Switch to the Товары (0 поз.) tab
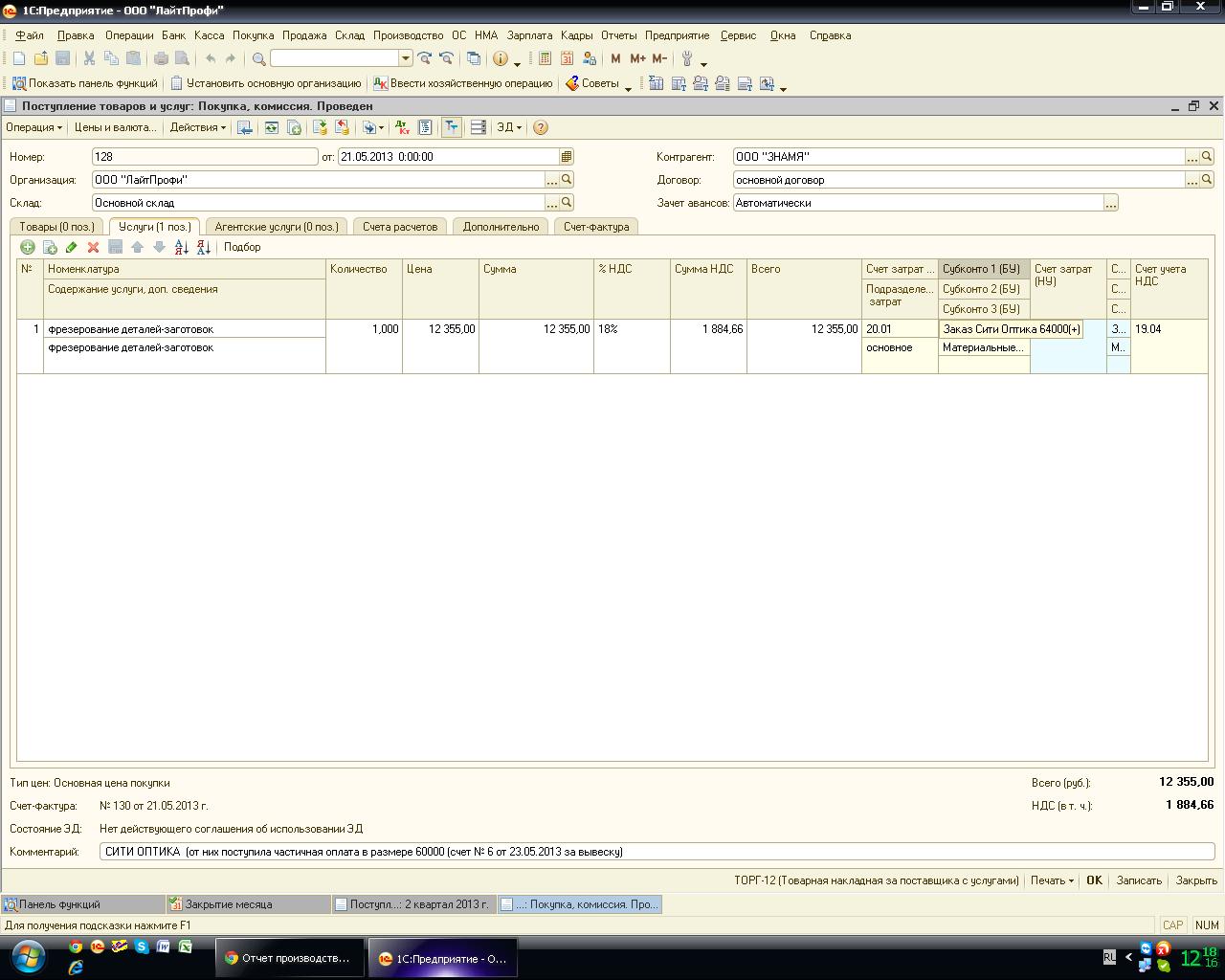This screenshot has width=1225, height=980. click(56, 227)
